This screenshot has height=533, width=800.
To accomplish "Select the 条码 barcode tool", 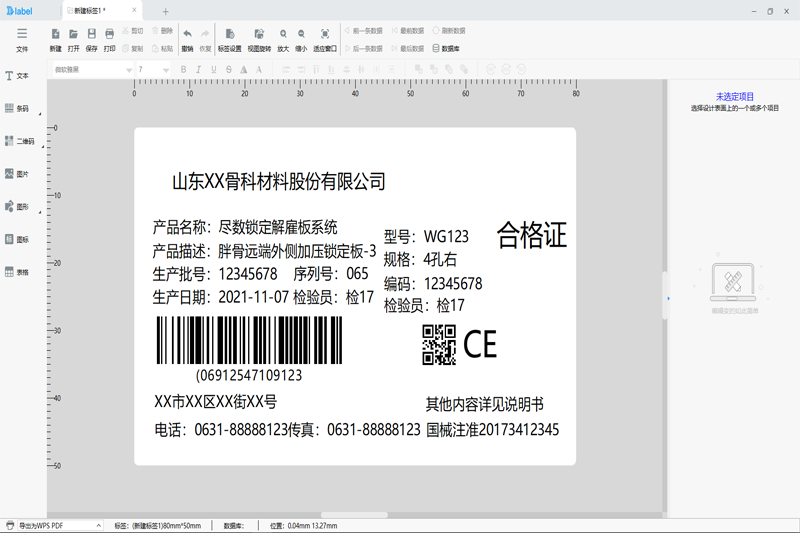I will tap(20, 108).
